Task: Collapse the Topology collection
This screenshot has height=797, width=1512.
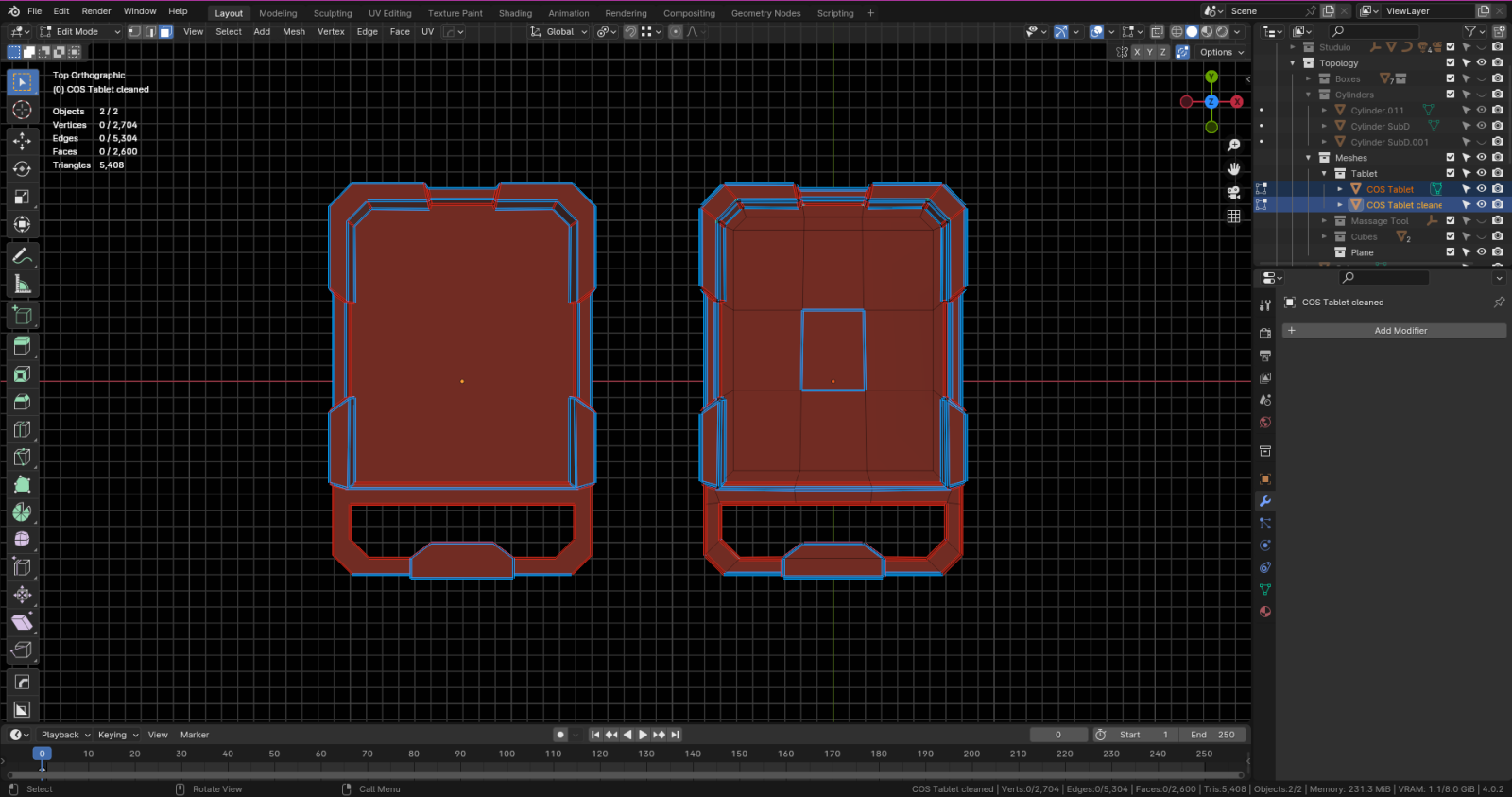Action: click(1293, 63)
